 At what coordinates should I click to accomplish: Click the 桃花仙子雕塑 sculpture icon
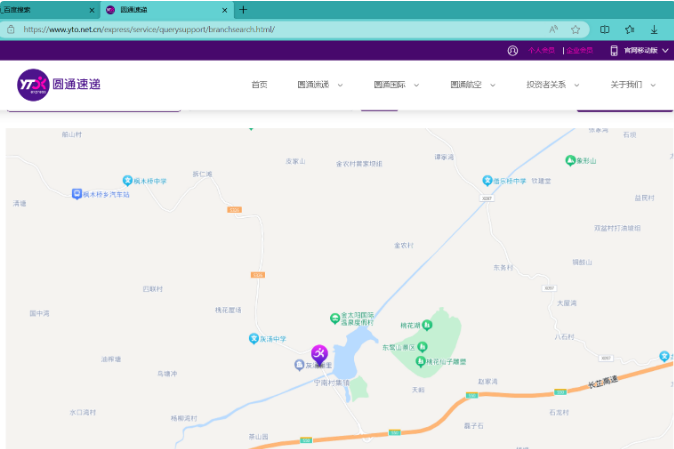(420, 361)
